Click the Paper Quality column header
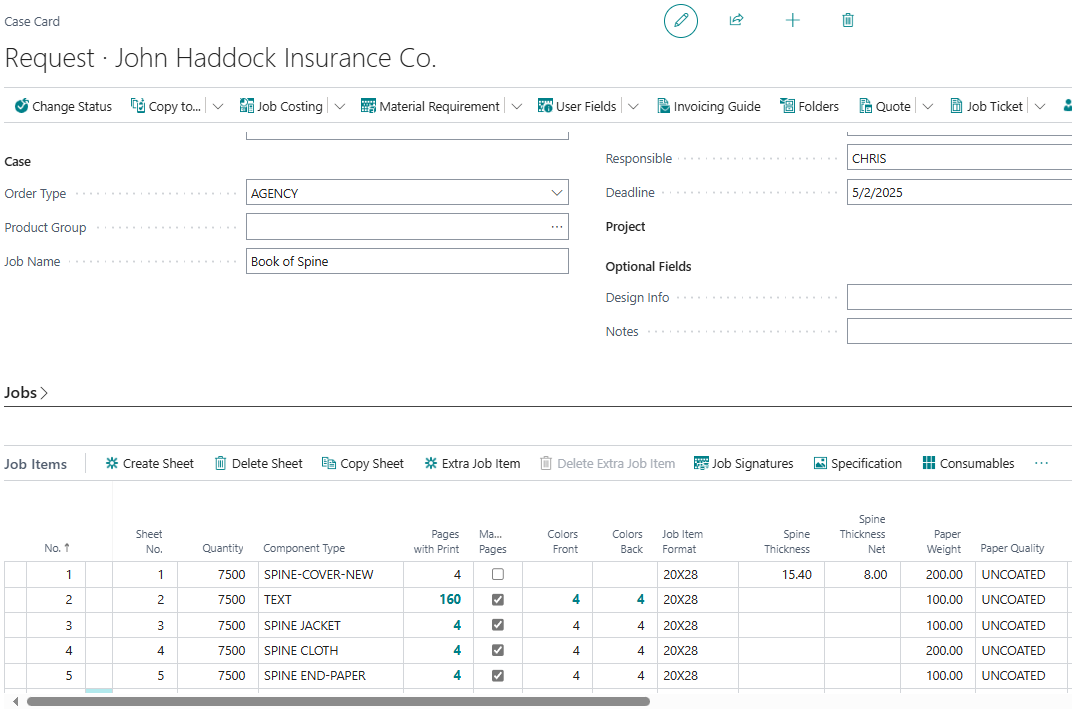The width and height of the screenshot is (1072, 711). (1012, 548)
